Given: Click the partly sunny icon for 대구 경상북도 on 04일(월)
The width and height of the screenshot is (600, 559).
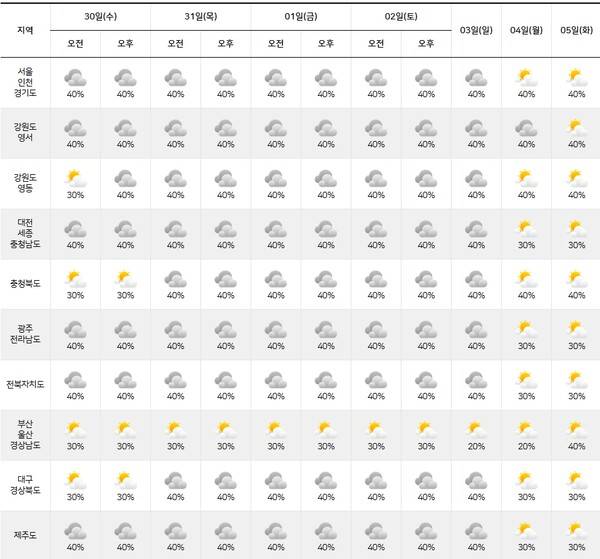Looking at the screenshot, I should click(526, 481).
